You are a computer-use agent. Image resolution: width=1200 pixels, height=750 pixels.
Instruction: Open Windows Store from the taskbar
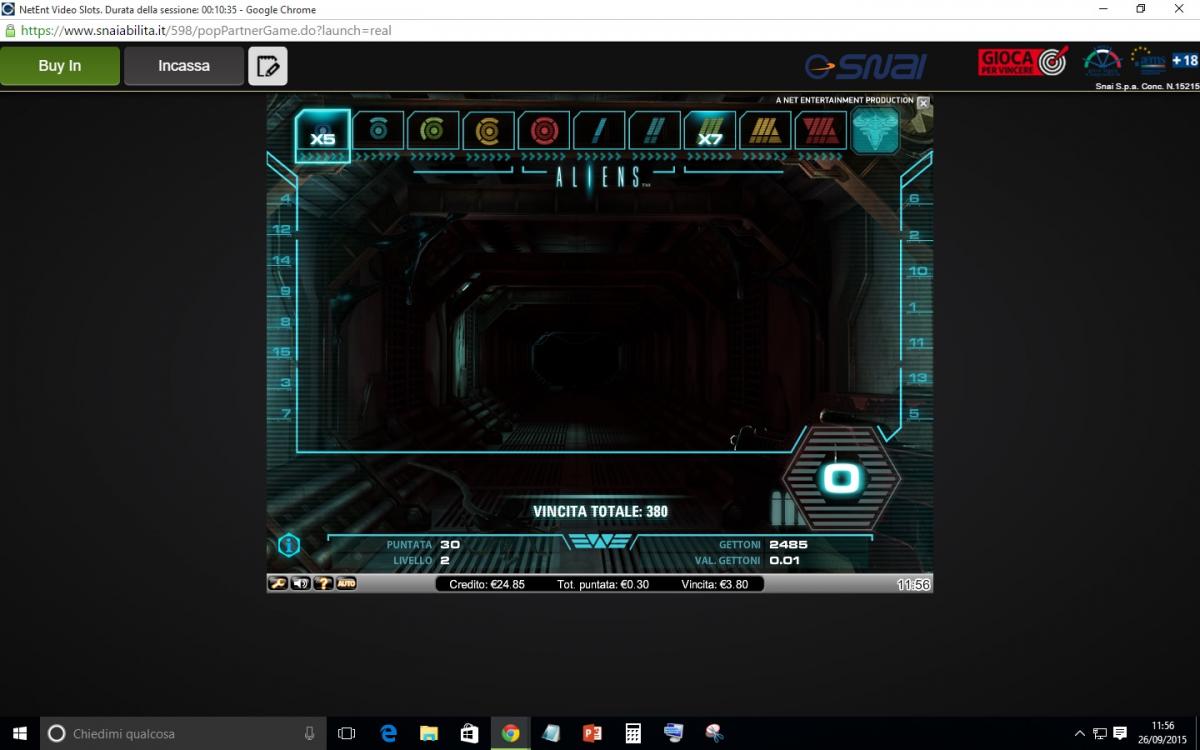point(470,733)
